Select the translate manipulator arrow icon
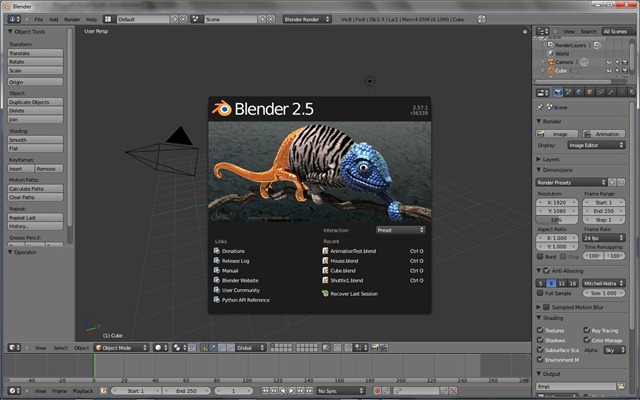 pyautogui.click(x=213, y=348)
